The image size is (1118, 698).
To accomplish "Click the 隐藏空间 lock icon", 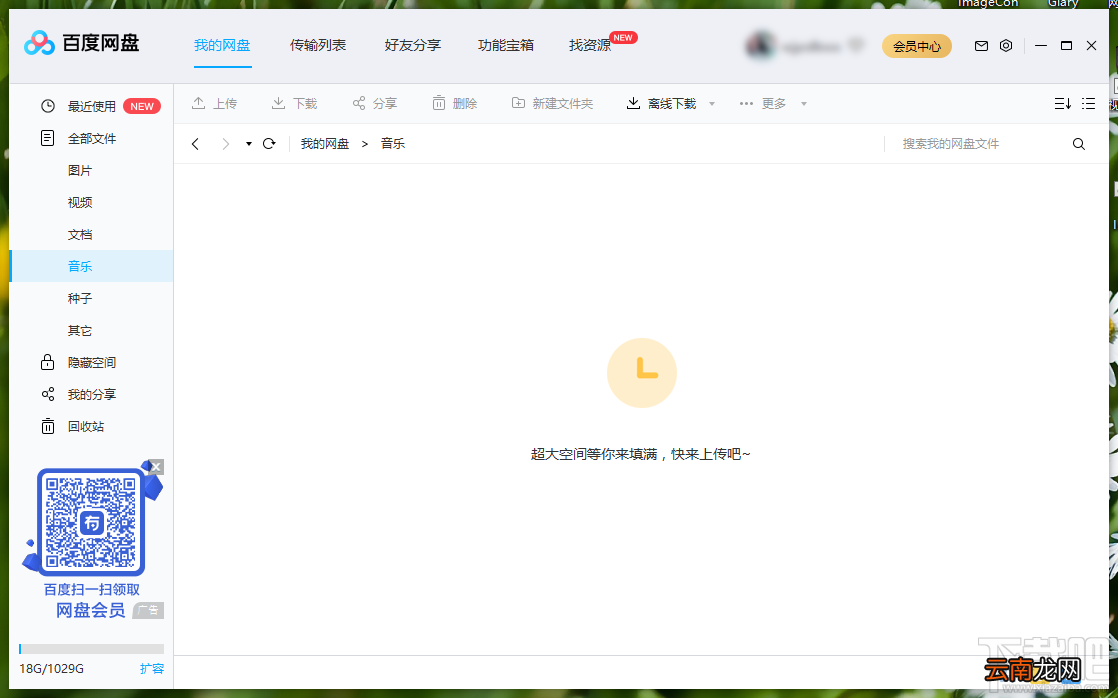I will tap(47, 362).
